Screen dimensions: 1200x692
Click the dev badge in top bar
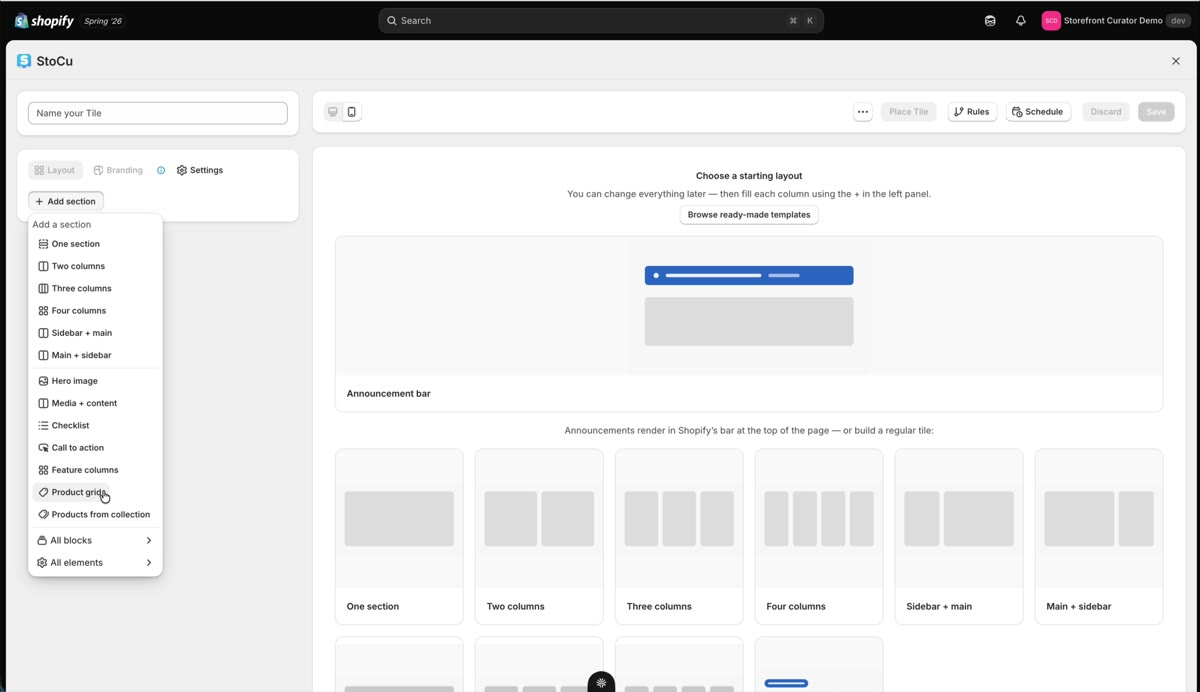1178,20
